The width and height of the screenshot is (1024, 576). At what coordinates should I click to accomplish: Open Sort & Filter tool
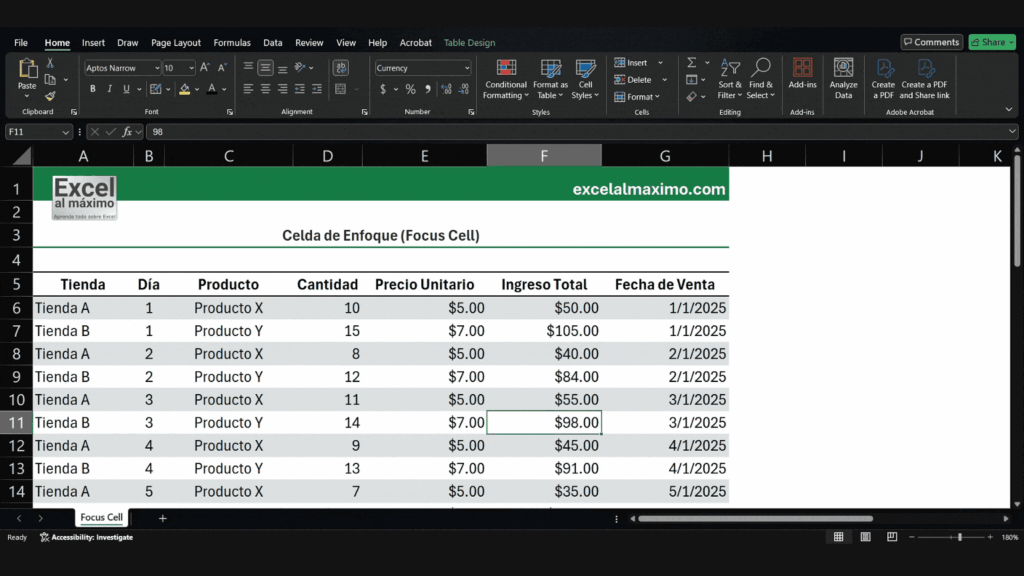(729, 79)
